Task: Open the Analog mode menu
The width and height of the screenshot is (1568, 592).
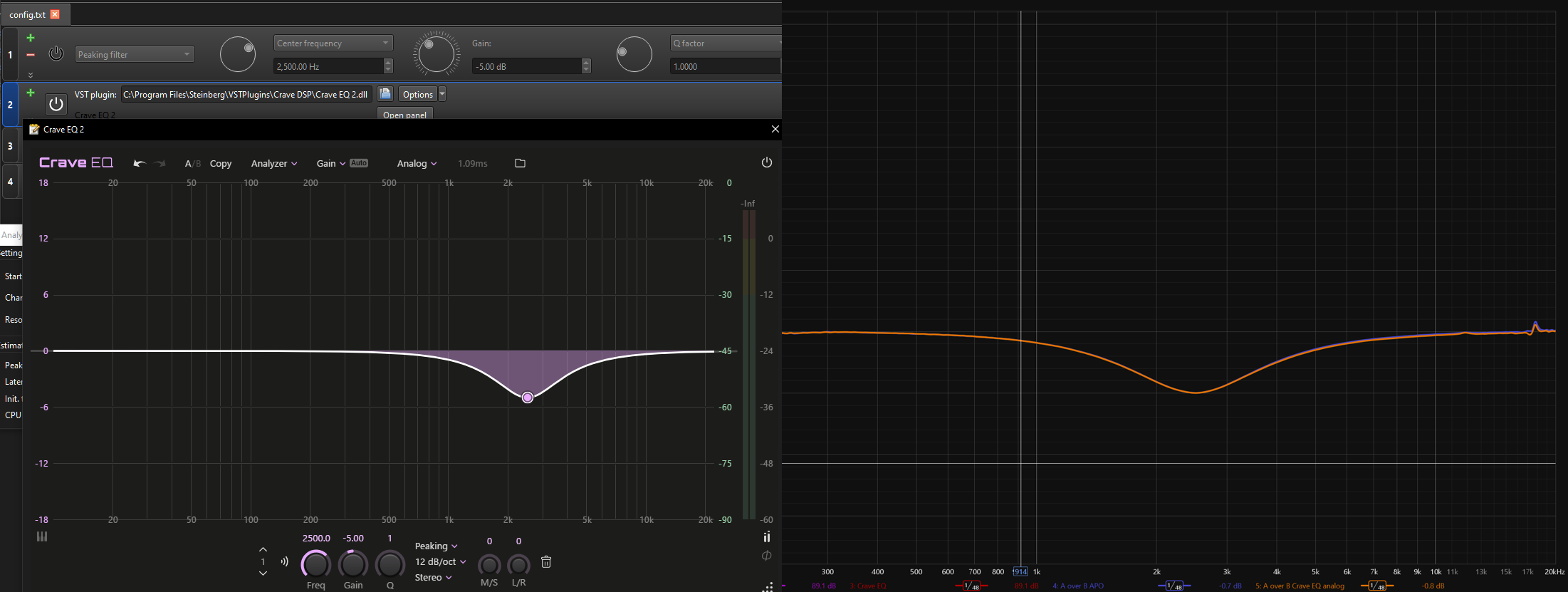Action: (417, 163)
